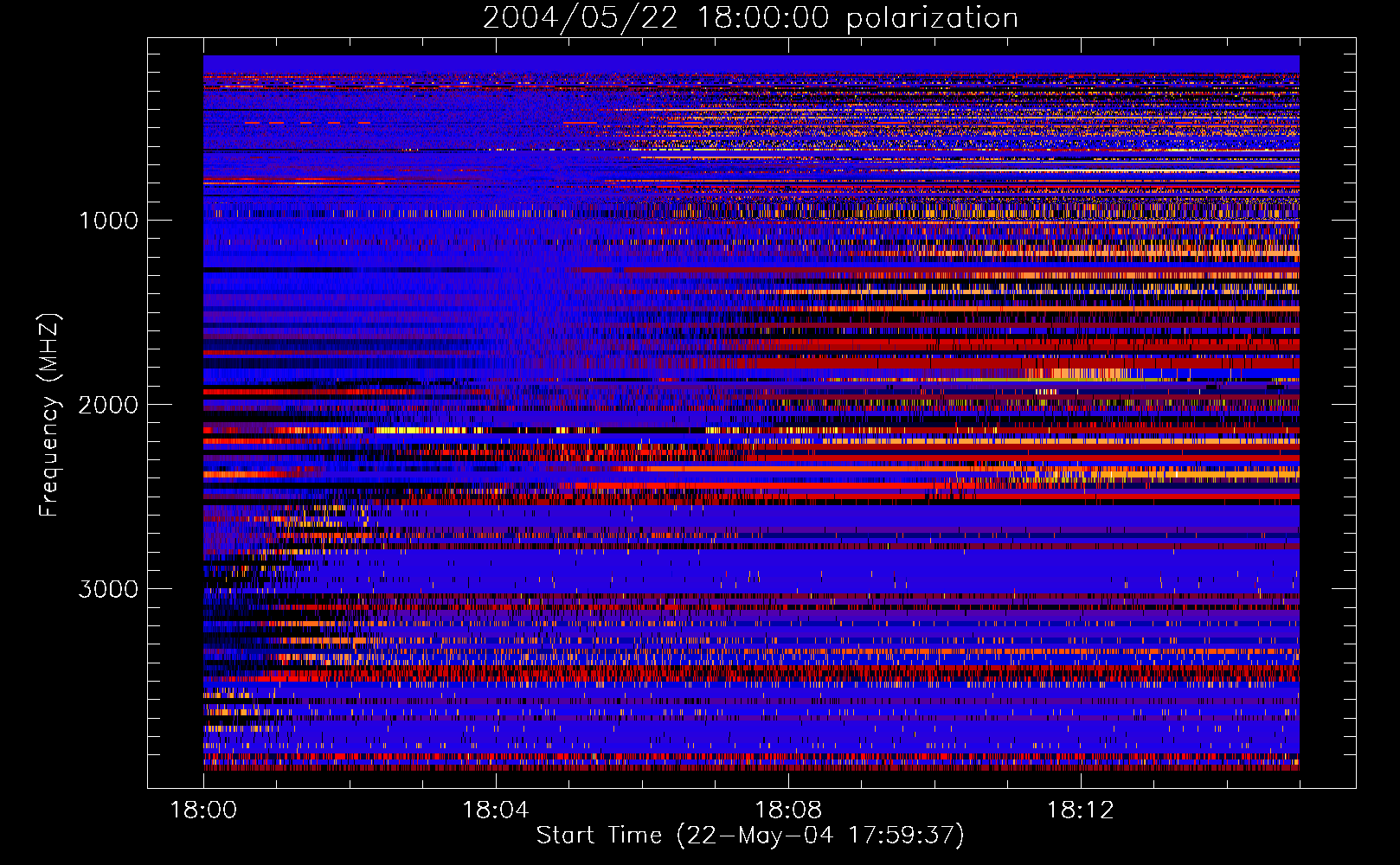1400x865 pixels.
Task: Click the 18:08 time tick label
Action: pos(788,811)
